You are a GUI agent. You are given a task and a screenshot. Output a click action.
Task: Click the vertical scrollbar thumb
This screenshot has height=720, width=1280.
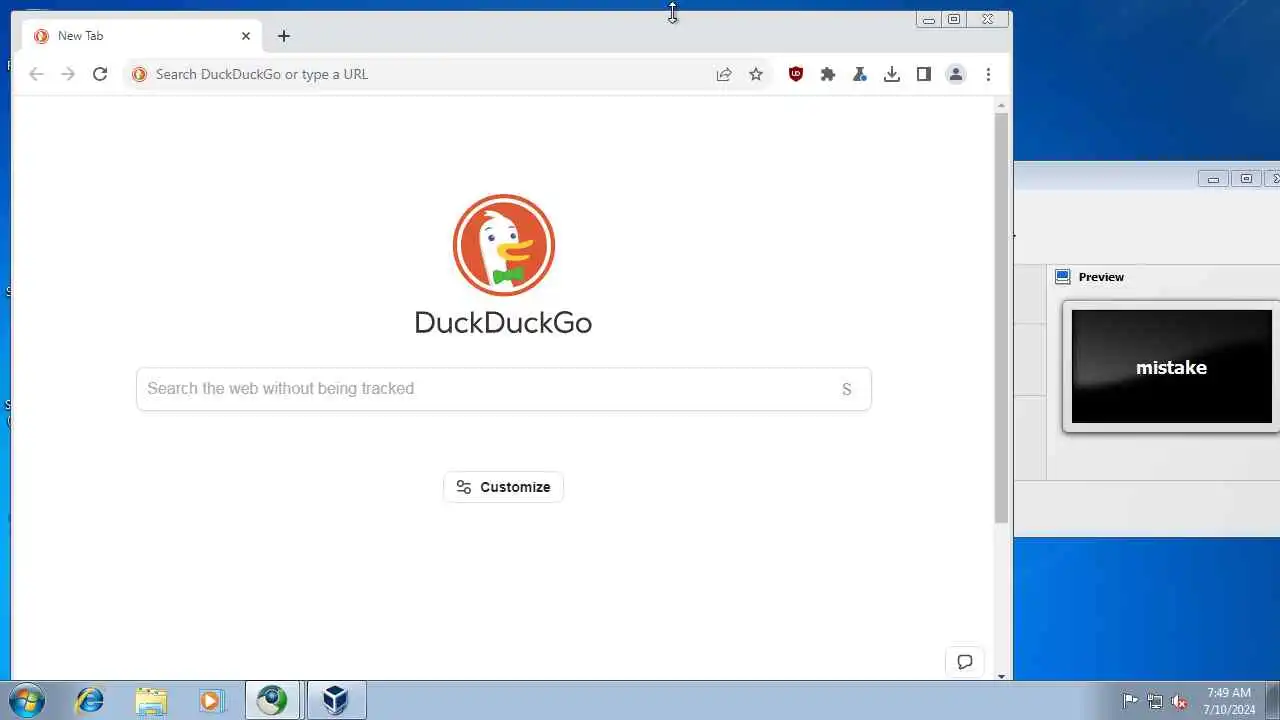(1002, 318)
